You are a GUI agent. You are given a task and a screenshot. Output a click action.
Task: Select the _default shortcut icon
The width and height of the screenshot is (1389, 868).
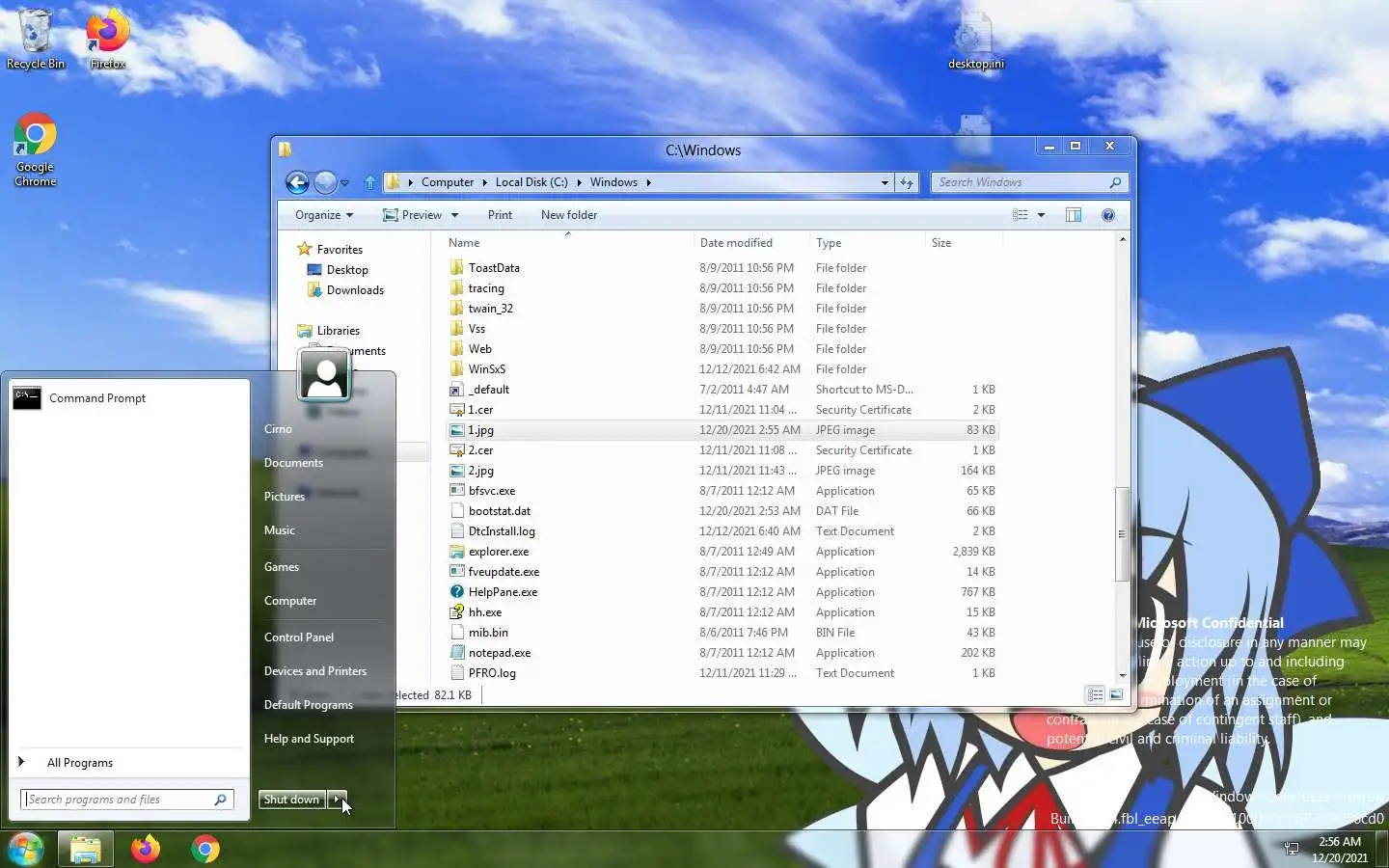pos(457,390)
